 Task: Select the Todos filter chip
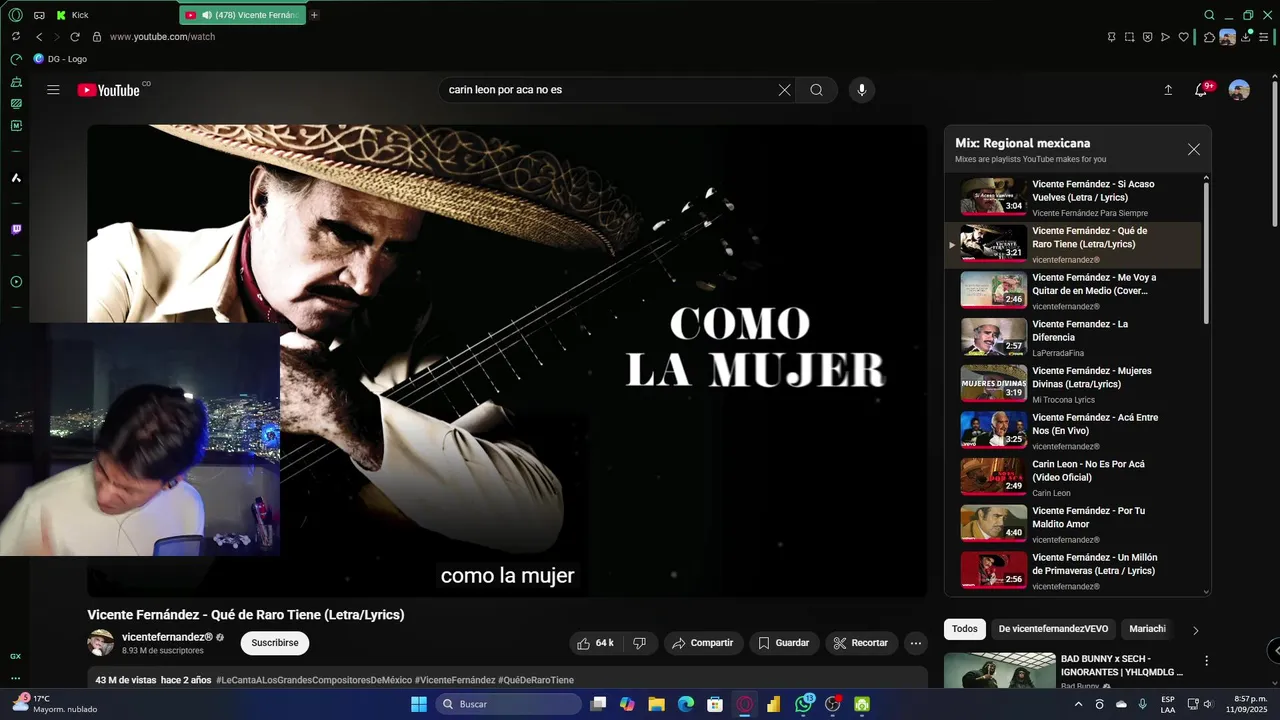[x=965, y=629]
